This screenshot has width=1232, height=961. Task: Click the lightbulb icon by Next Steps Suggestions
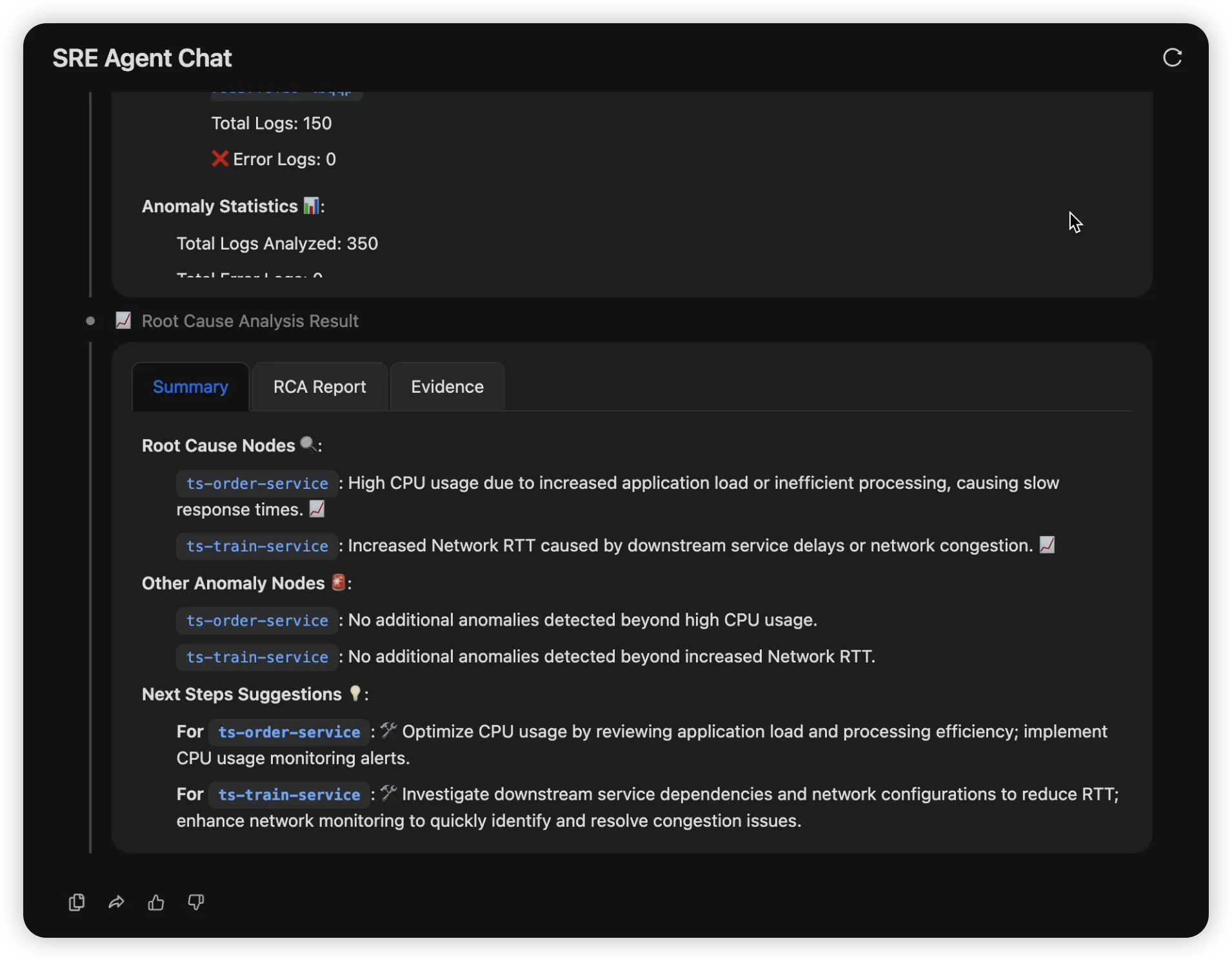[x=355, y=693]
